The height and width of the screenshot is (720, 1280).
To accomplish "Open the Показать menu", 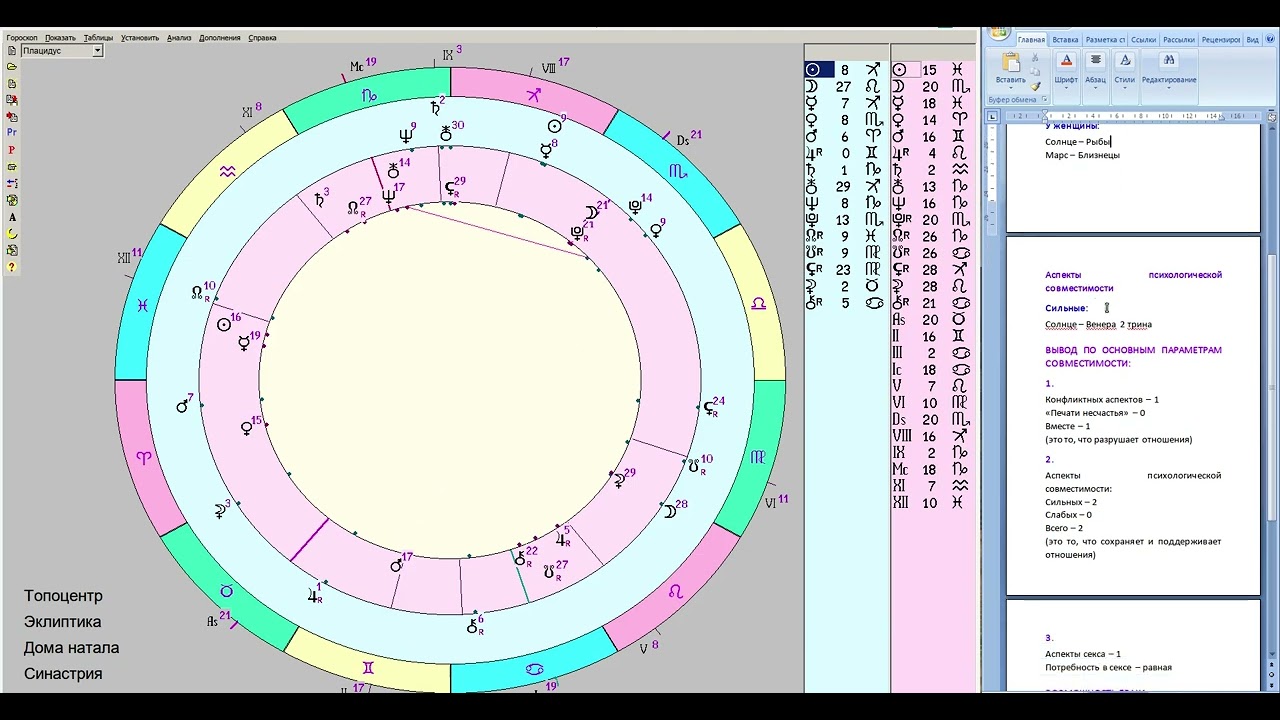I will (60, 38).
